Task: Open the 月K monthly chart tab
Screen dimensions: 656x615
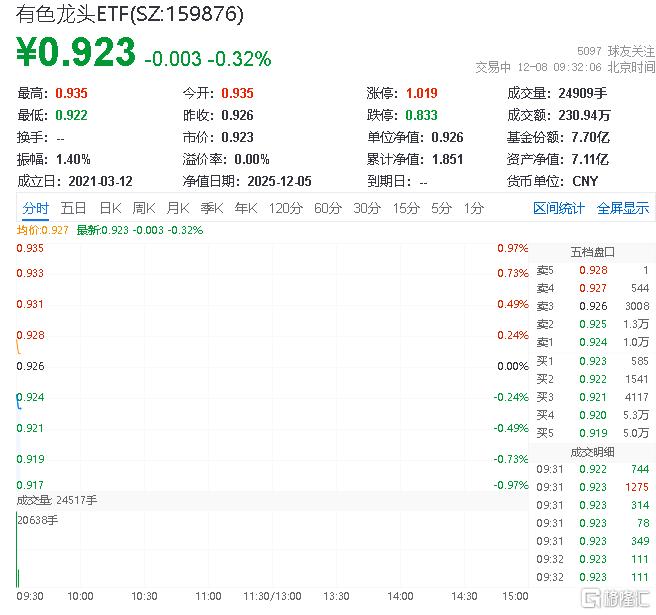Action: tap(178, 208)
